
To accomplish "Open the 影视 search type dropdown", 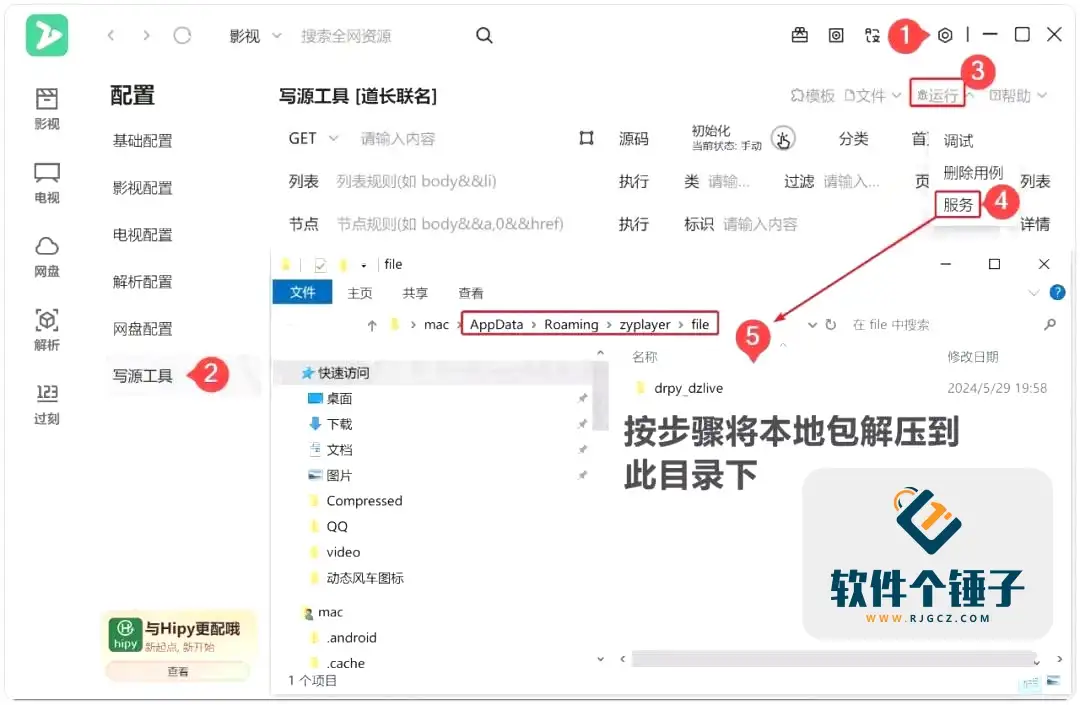I will tap(256, 36).
